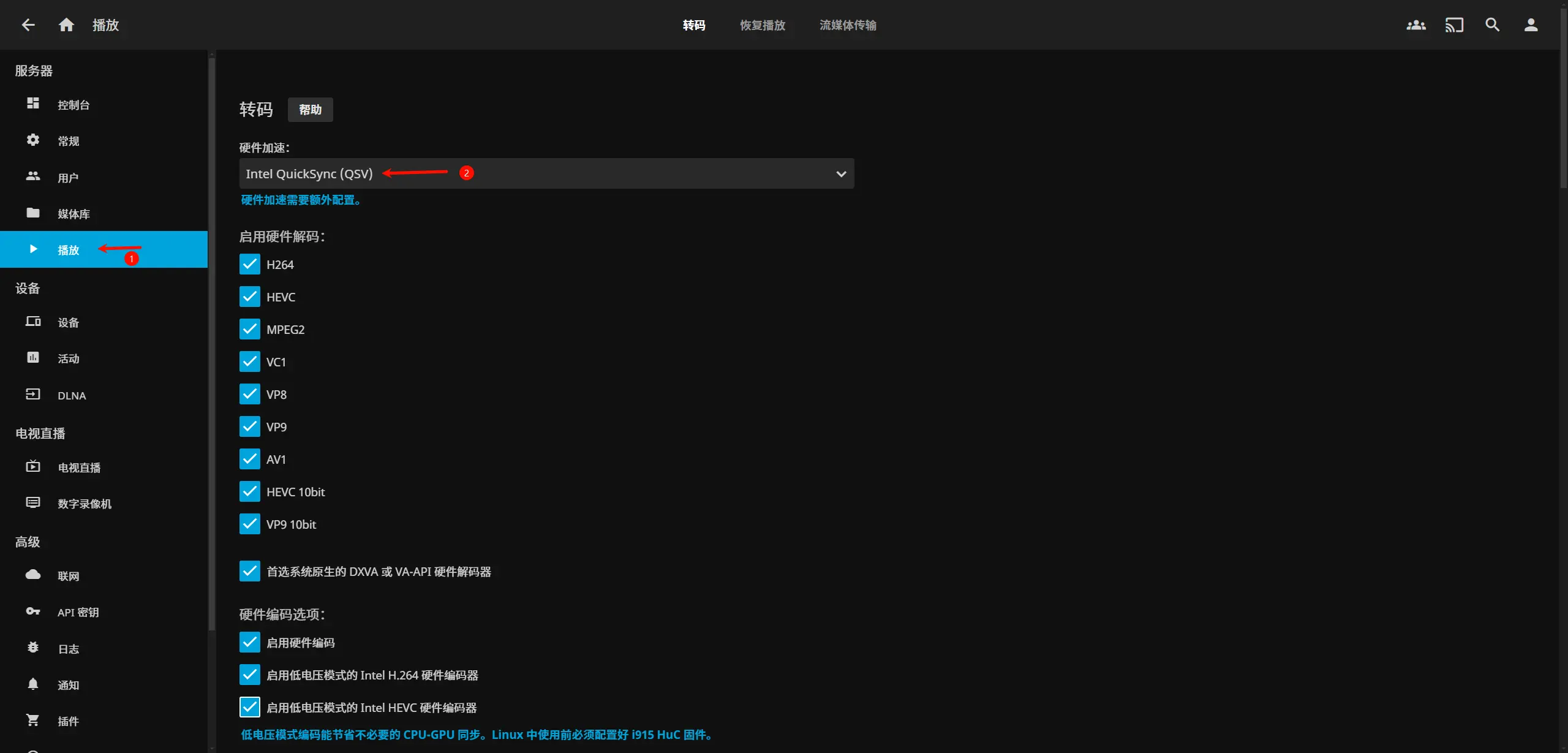Click the back arrow icon
The image size is (1568, 753).
coord(28,25)
